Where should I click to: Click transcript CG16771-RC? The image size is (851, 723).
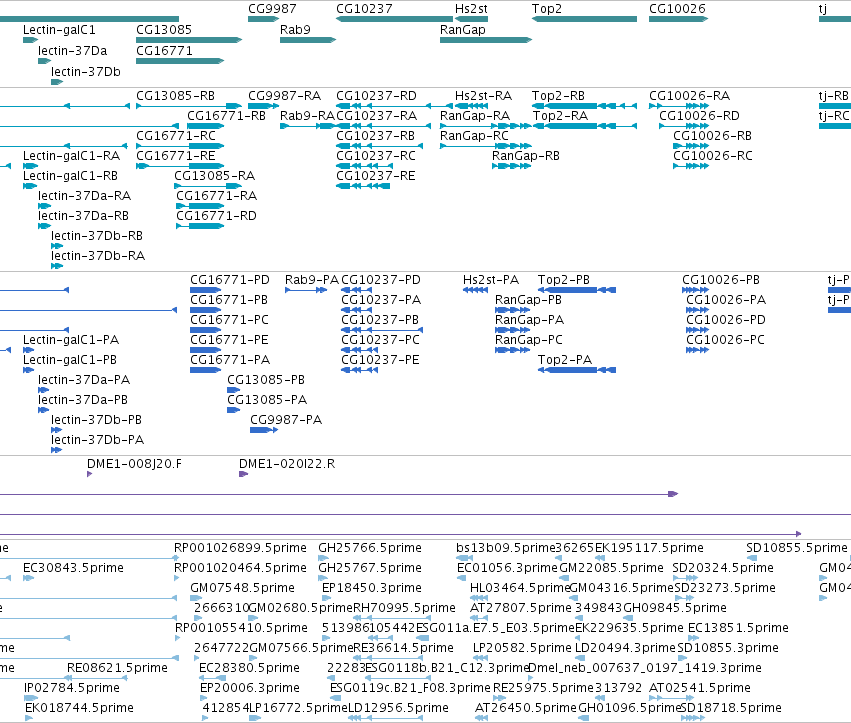pyautogui.click(x=176, y=136)
